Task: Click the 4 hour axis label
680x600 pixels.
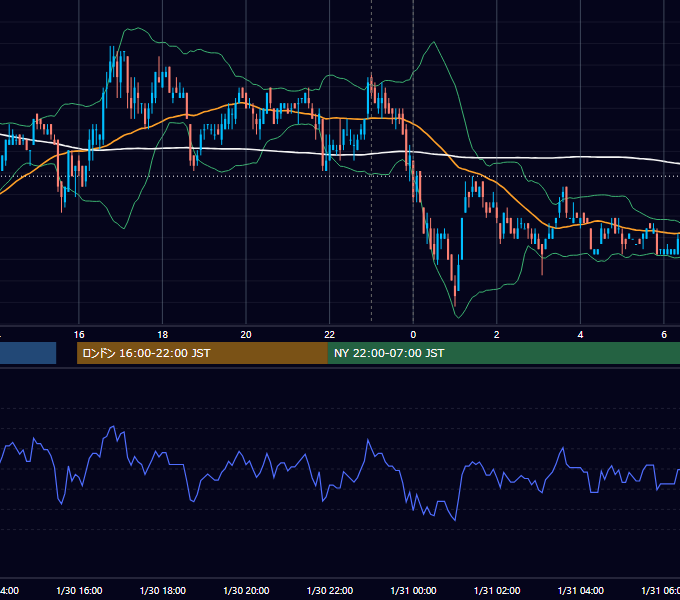Action: point(580,335)
